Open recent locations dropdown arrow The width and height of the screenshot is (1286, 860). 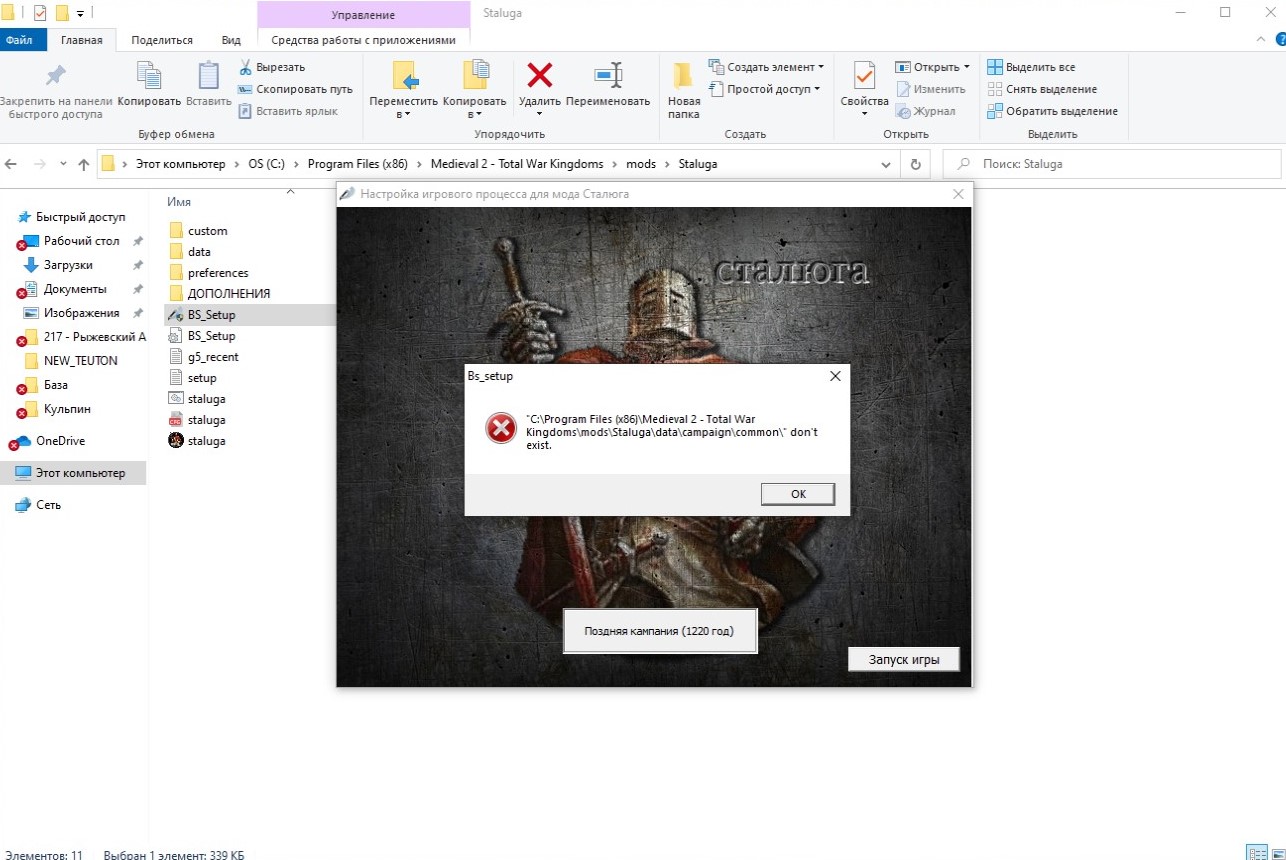coord(62,164)
